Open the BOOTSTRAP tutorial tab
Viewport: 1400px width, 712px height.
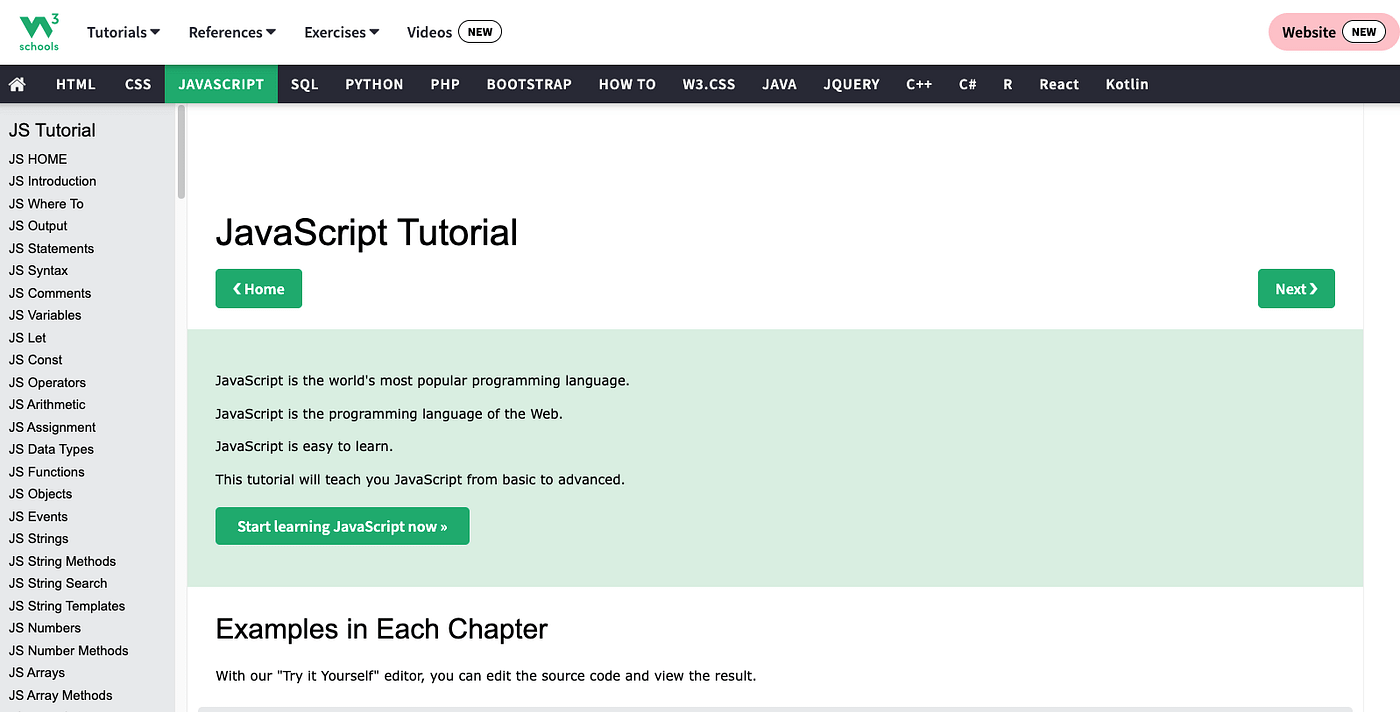(529, 84)
